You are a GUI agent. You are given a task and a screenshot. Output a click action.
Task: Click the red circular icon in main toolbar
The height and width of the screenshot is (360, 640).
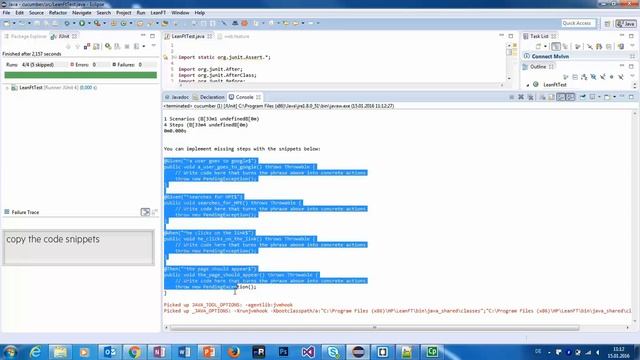[244, 23]
